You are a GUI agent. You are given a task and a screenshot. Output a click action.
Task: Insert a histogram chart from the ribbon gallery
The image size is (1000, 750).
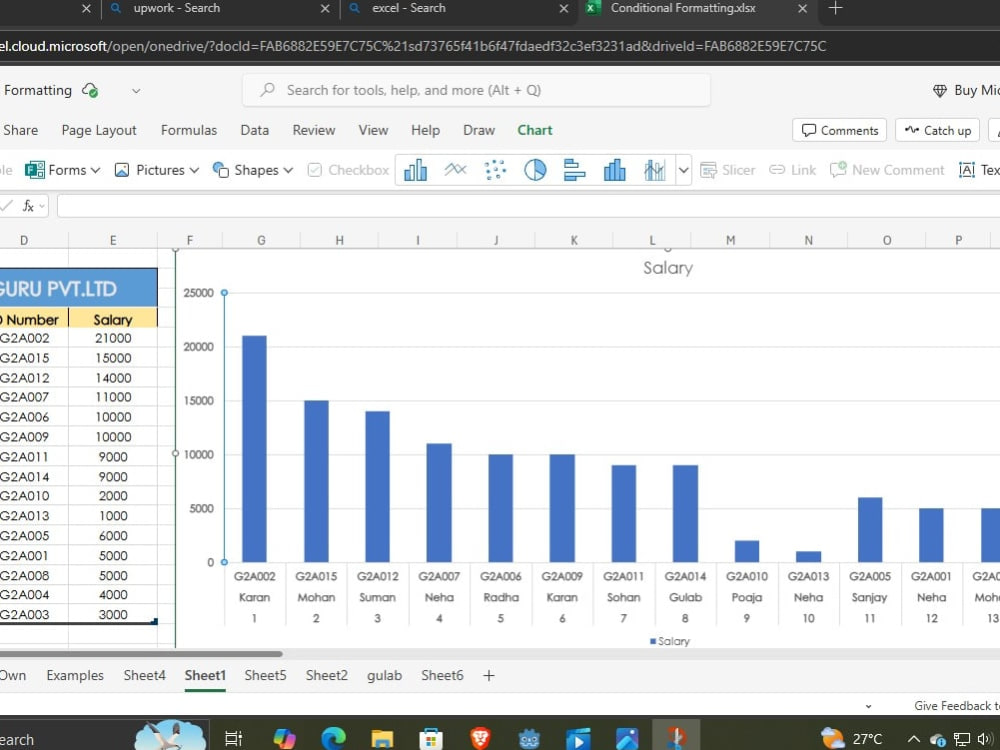pos(615,170)
